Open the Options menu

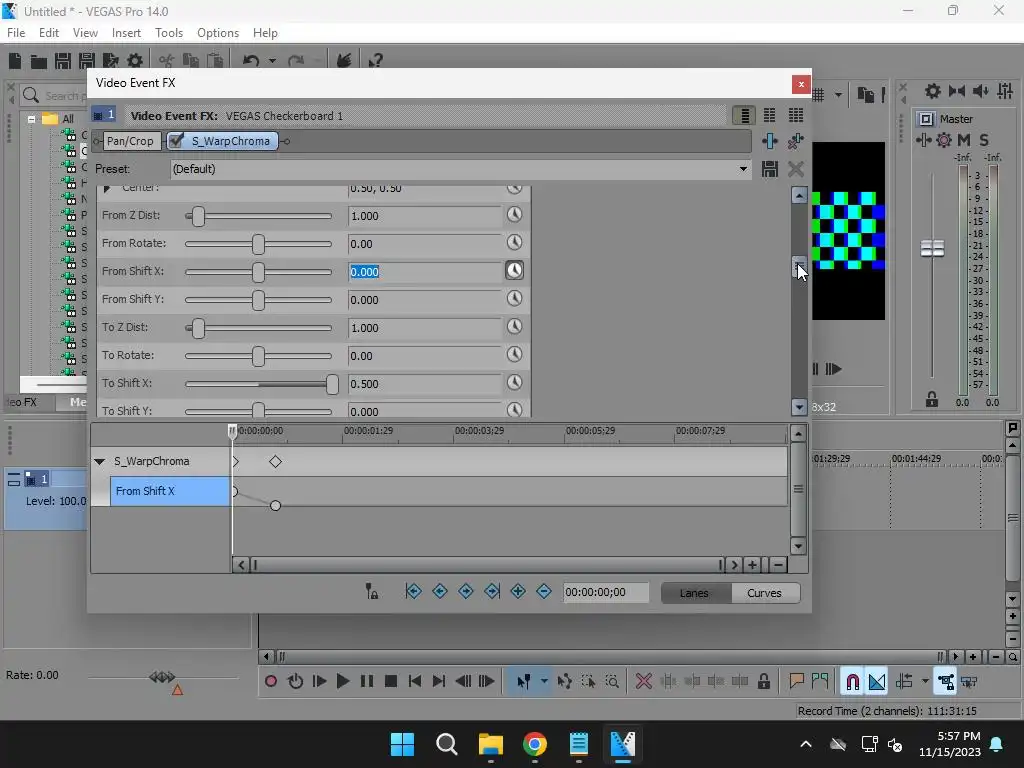(217, 33)
